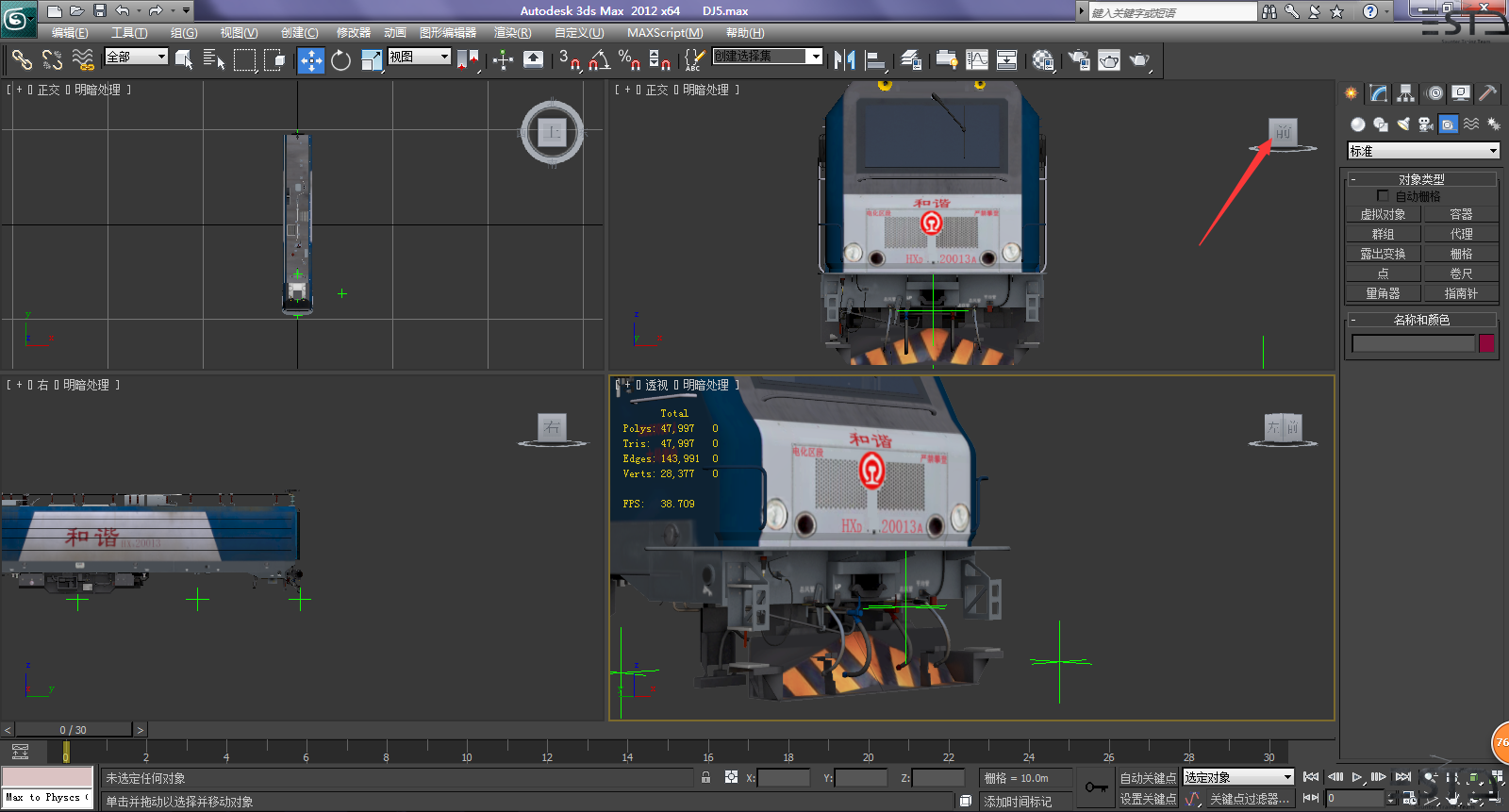Screen dimensions: 1509x812
Task: Click the 指南针 button
Action: (x=1461, y=293)
